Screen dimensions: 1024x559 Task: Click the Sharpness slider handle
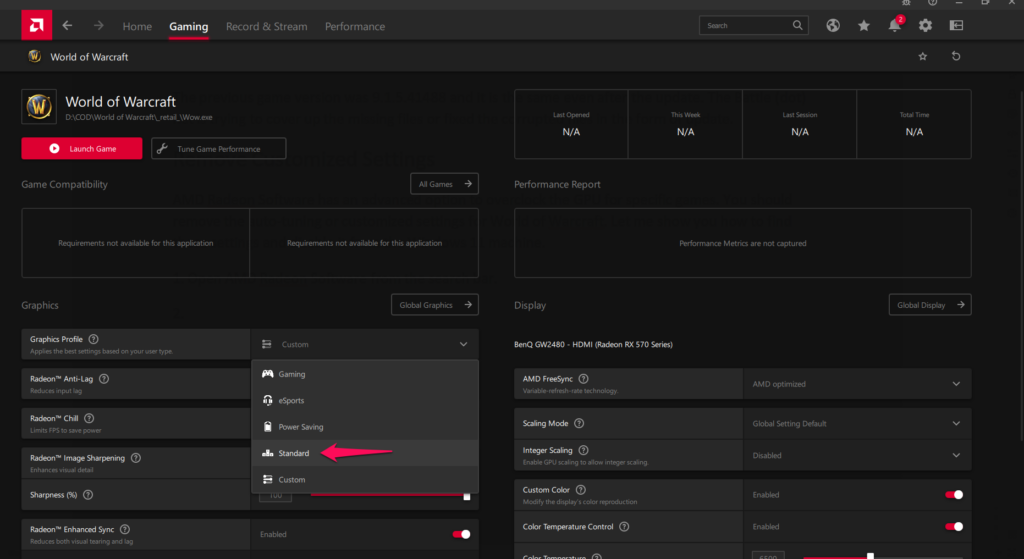click(466, 496)
